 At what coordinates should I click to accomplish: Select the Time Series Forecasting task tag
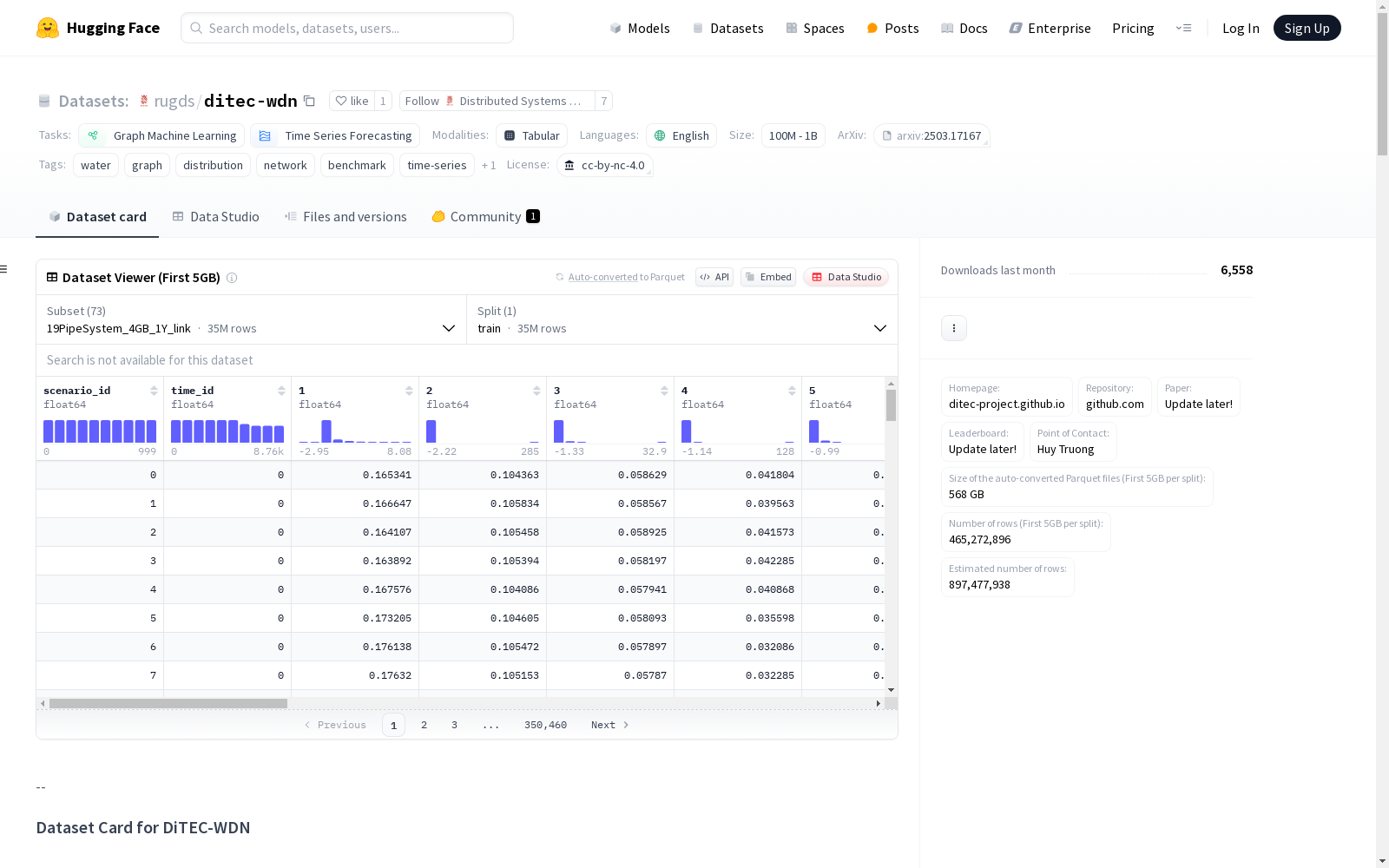[335, 135]
